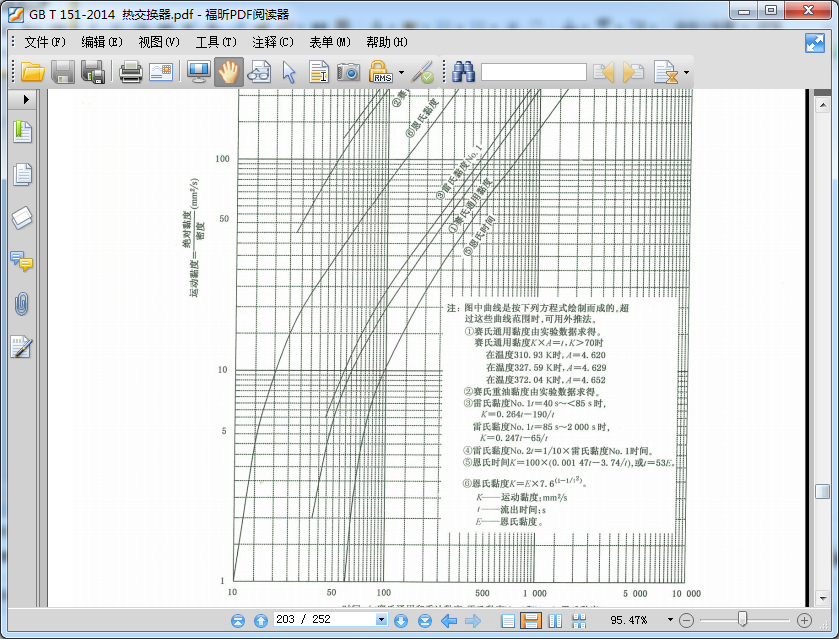Select the arrow selection tool
This screenshot has width=839, height=639.
coord(289,72)
